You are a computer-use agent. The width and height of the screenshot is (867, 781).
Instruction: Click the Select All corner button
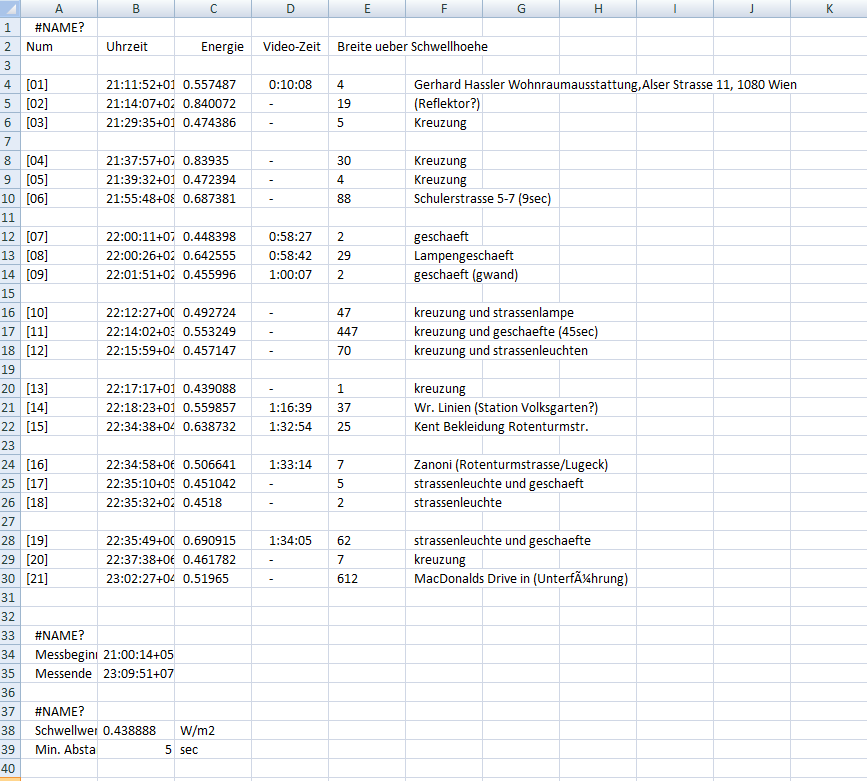pos(10,8)
